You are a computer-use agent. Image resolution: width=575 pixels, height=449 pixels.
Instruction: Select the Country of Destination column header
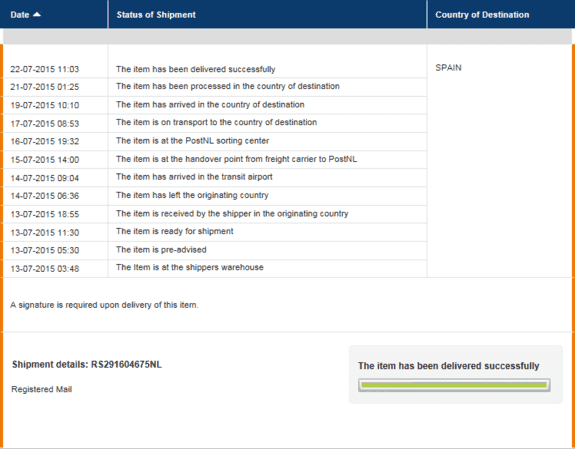482,15
